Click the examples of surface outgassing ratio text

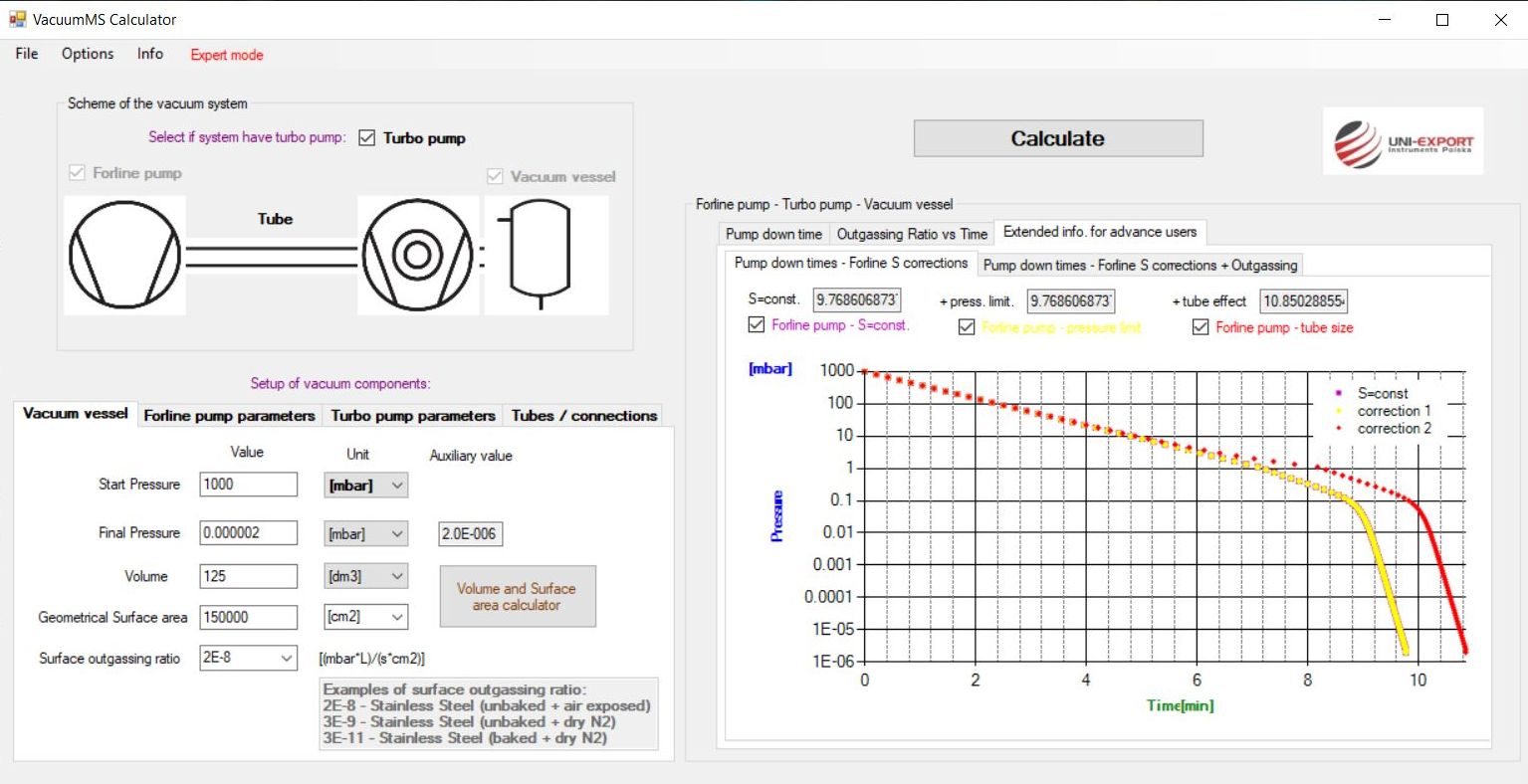pos(489,713)
